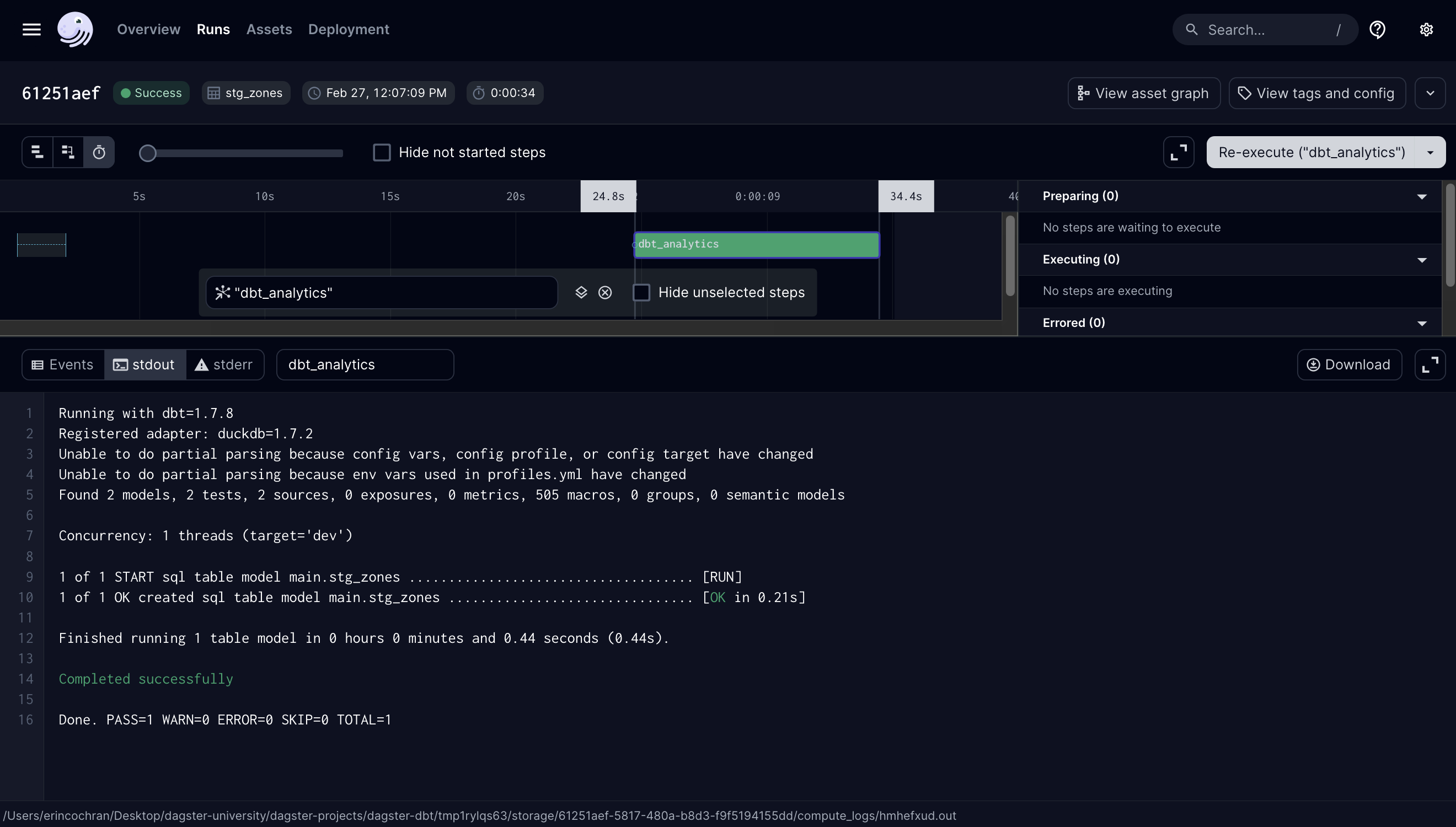
Task: Click the "Registered adapter: duckdb=1.7.2" line
Action: click(186, 433)
